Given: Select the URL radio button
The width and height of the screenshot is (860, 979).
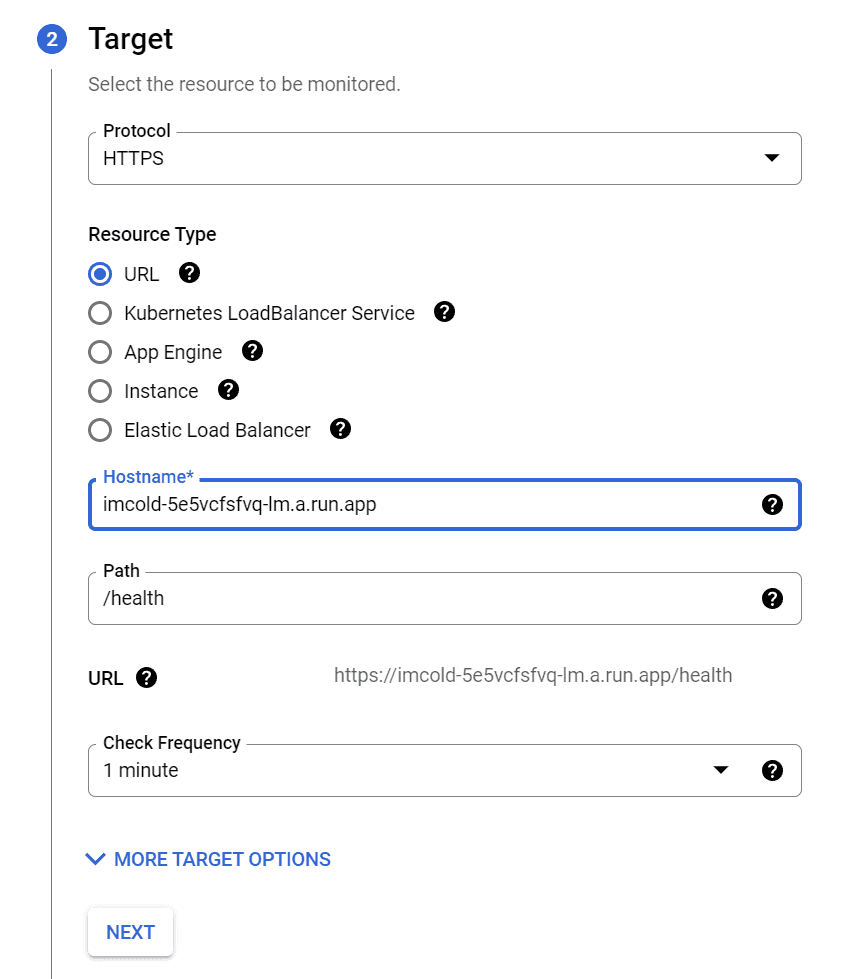Looking at the screenshot, I should tap(100, 274).
